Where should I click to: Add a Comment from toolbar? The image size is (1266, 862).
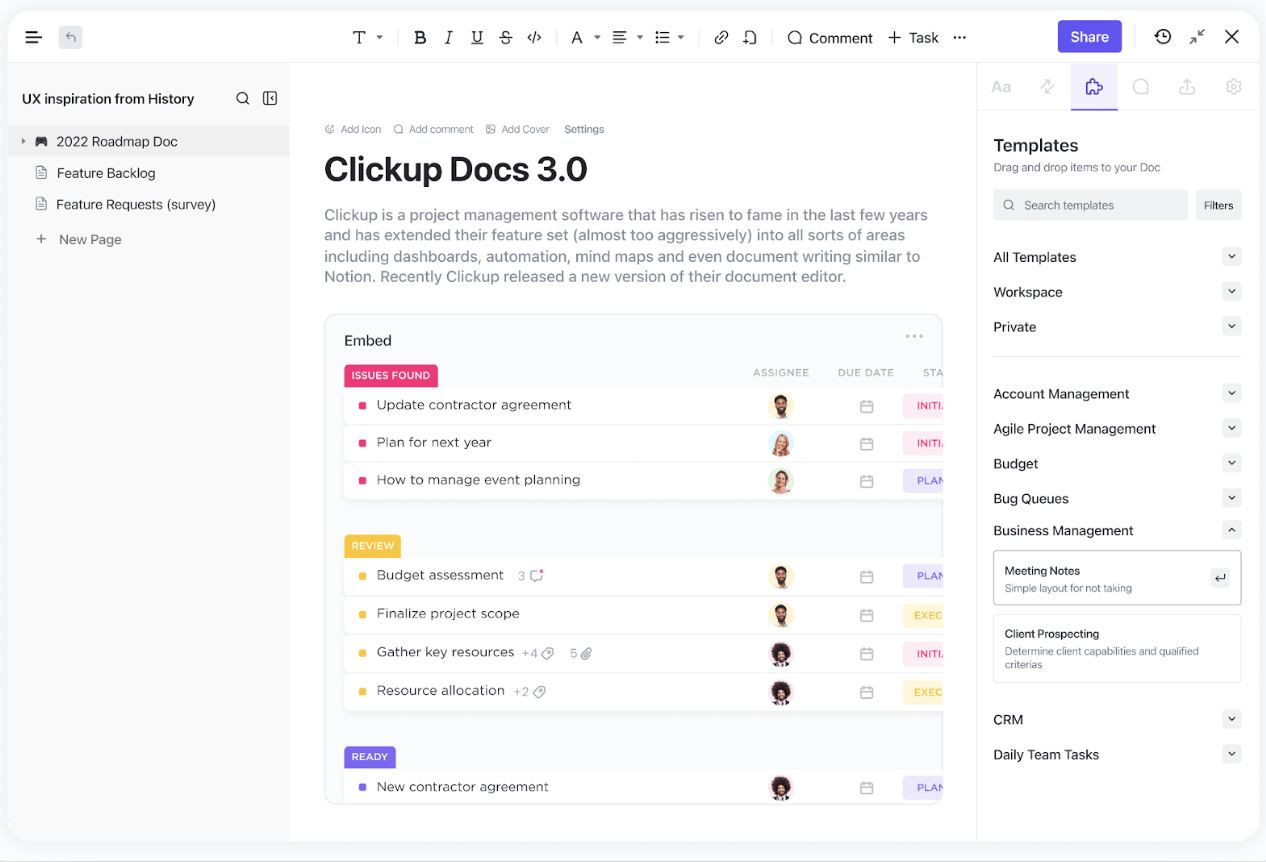[830, 38]
